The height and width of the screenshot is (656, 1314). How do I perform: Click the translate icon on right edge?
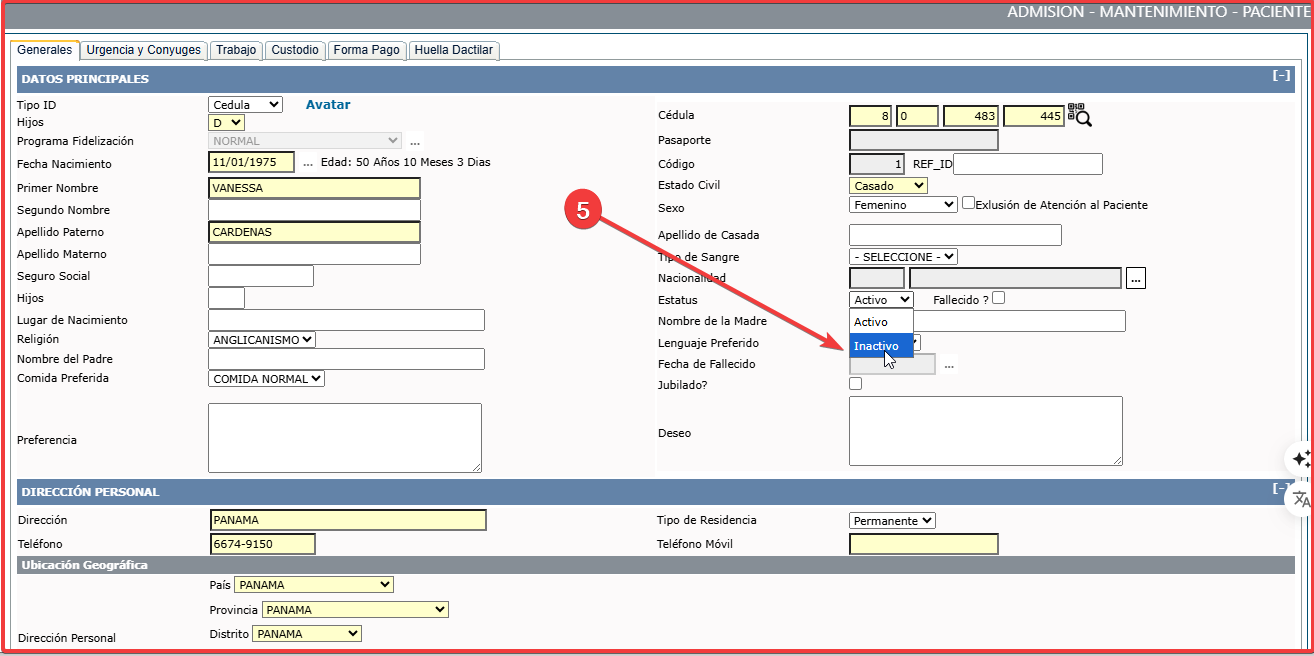[x=1301, y=499]
